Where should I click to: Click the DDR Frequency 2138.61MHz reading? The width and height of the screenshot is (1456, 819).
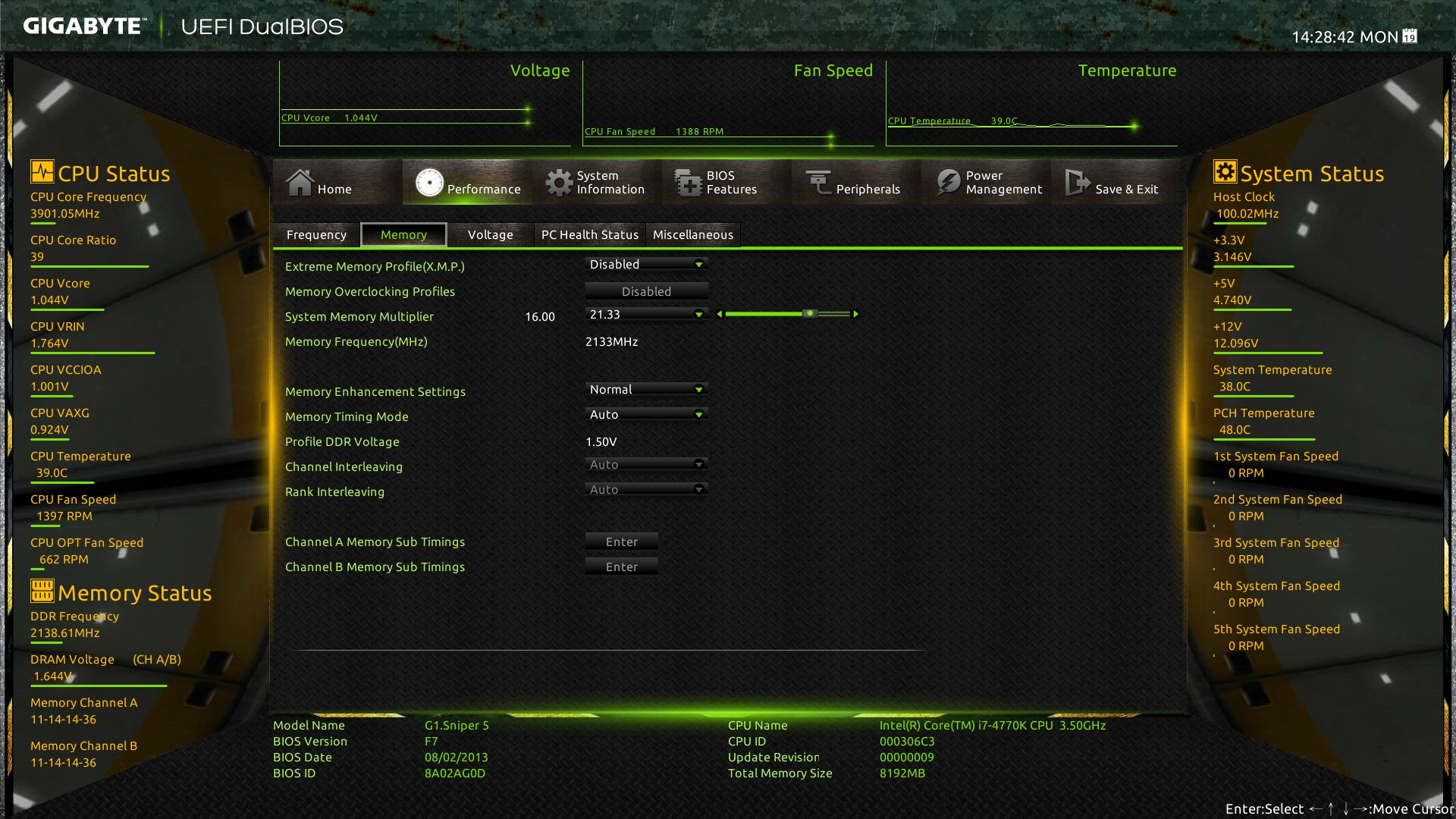65,632
